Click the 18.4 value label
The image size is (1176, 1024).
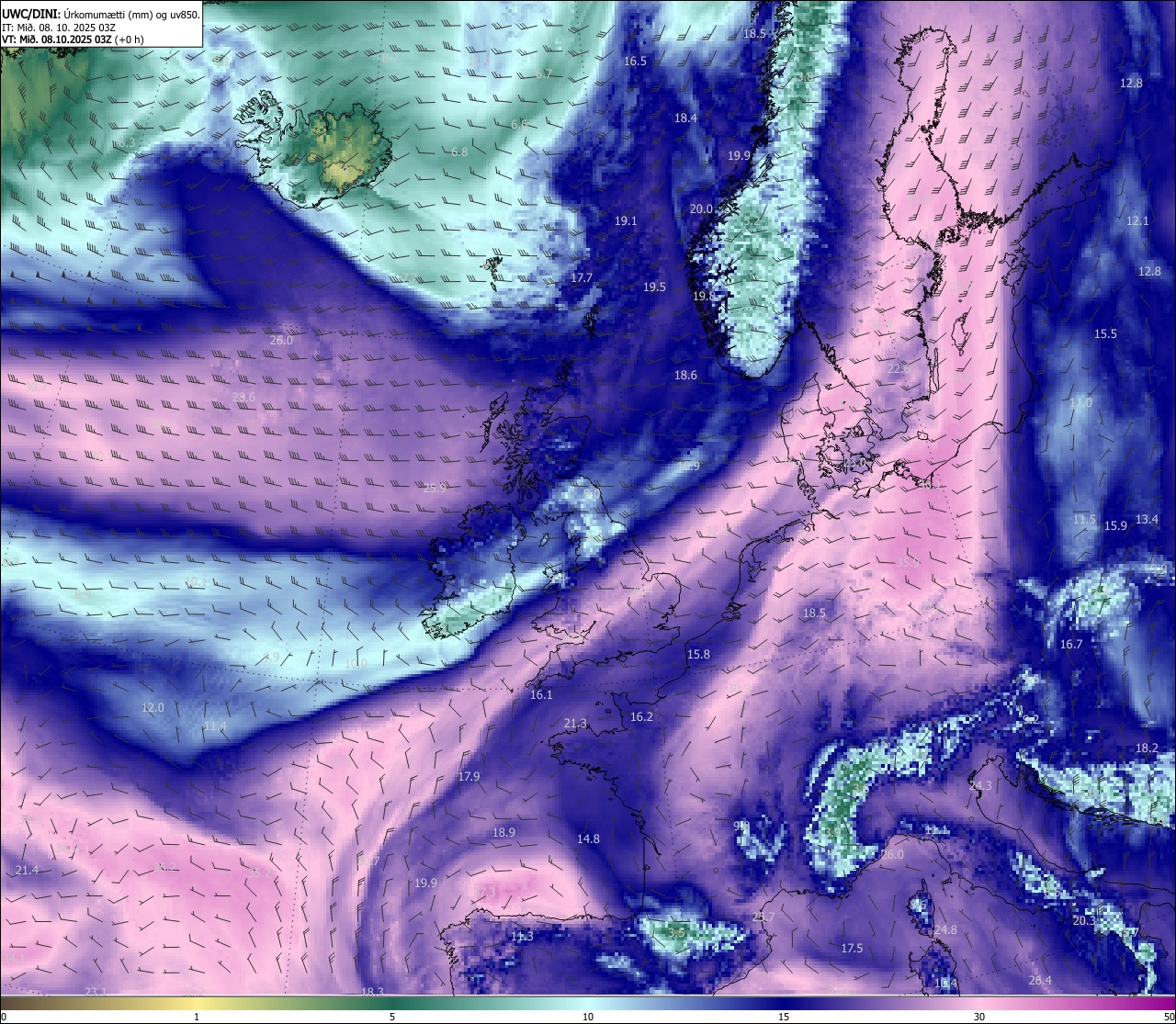[x=685, y=118]
